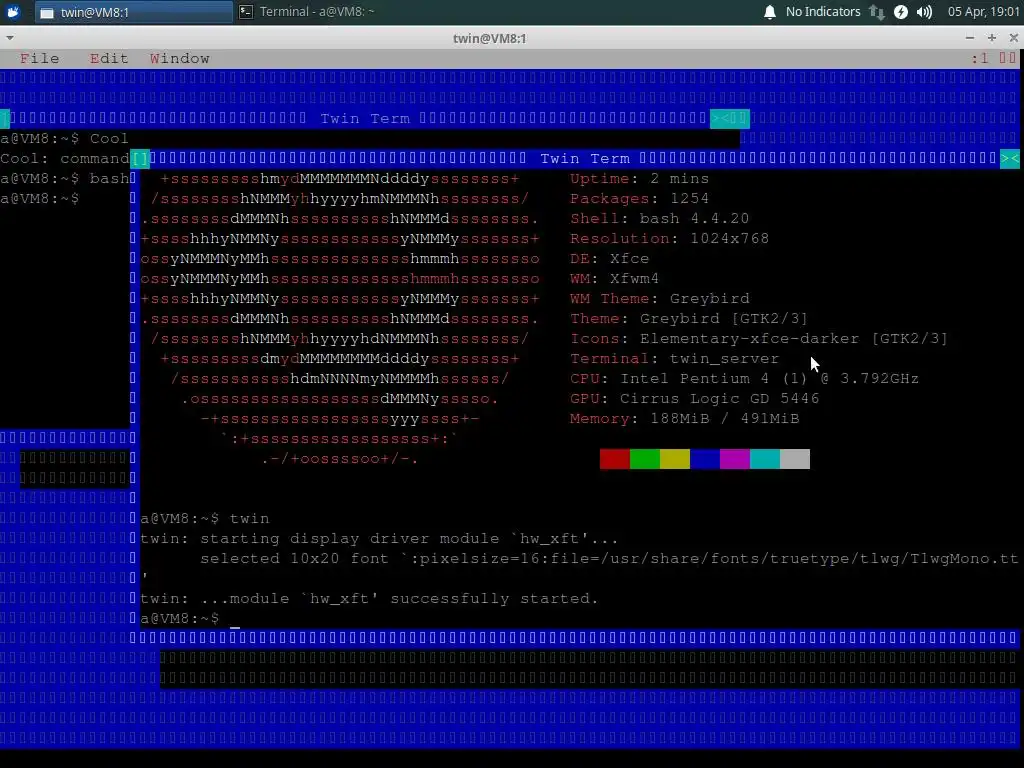
Task: Click the 'hw_xft successfully started' line
Action: coord(370,599)
